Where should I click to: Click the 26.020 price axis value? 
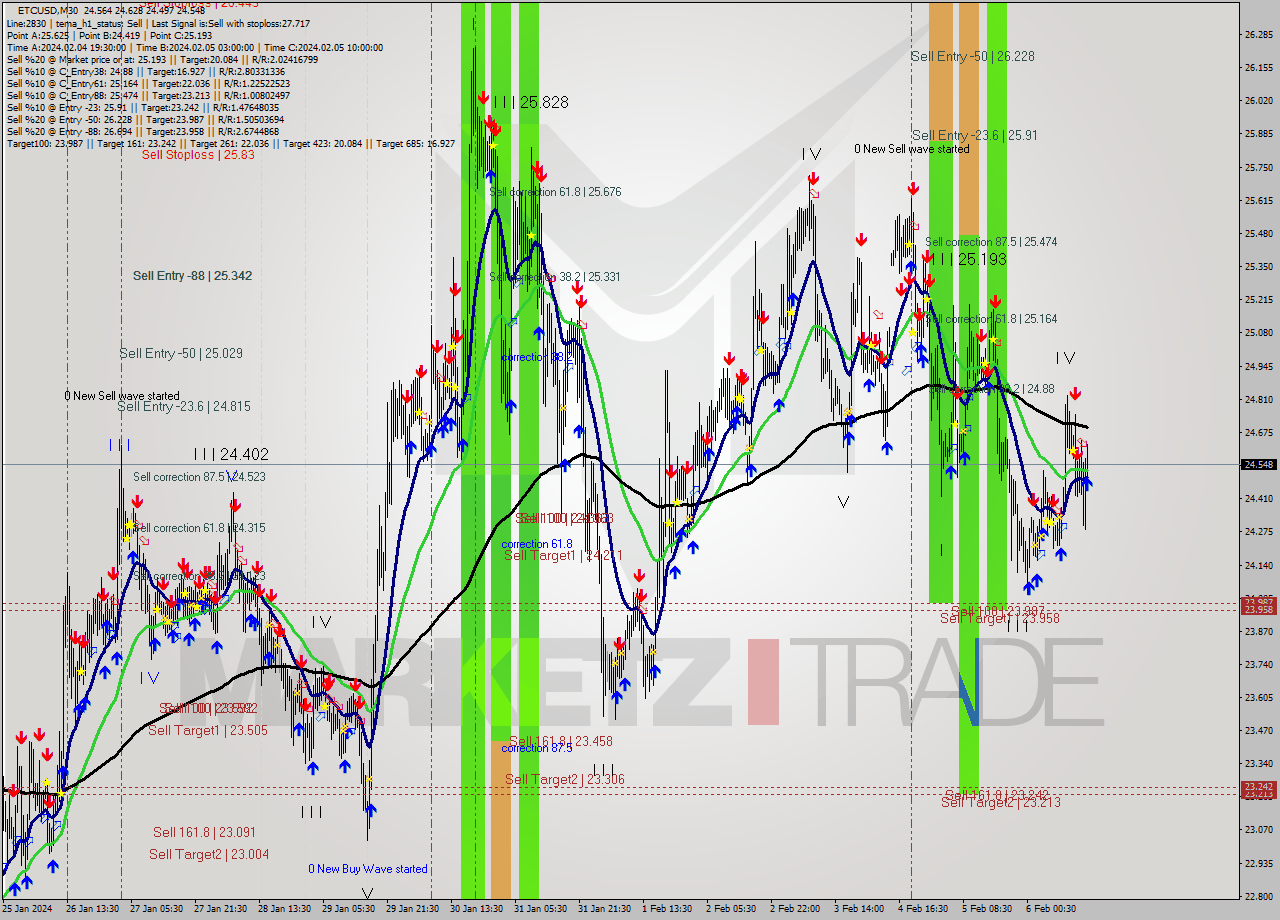(1257, 101)
